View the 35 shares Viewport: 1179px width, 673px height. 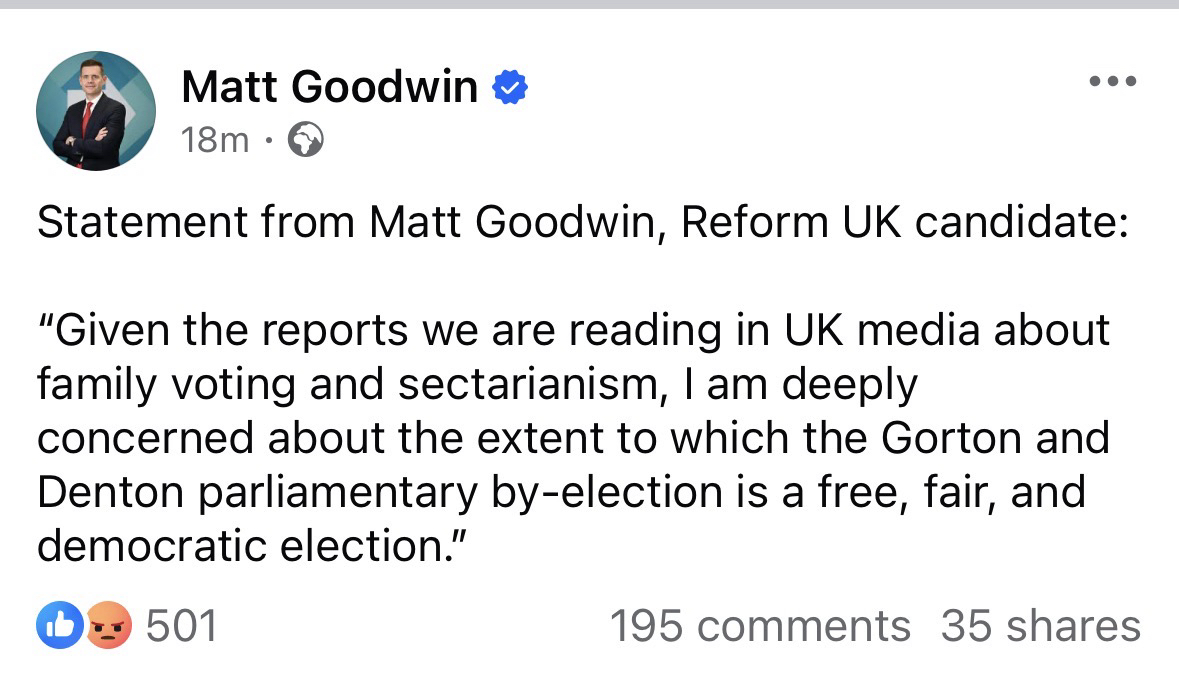pos(1040,626)
